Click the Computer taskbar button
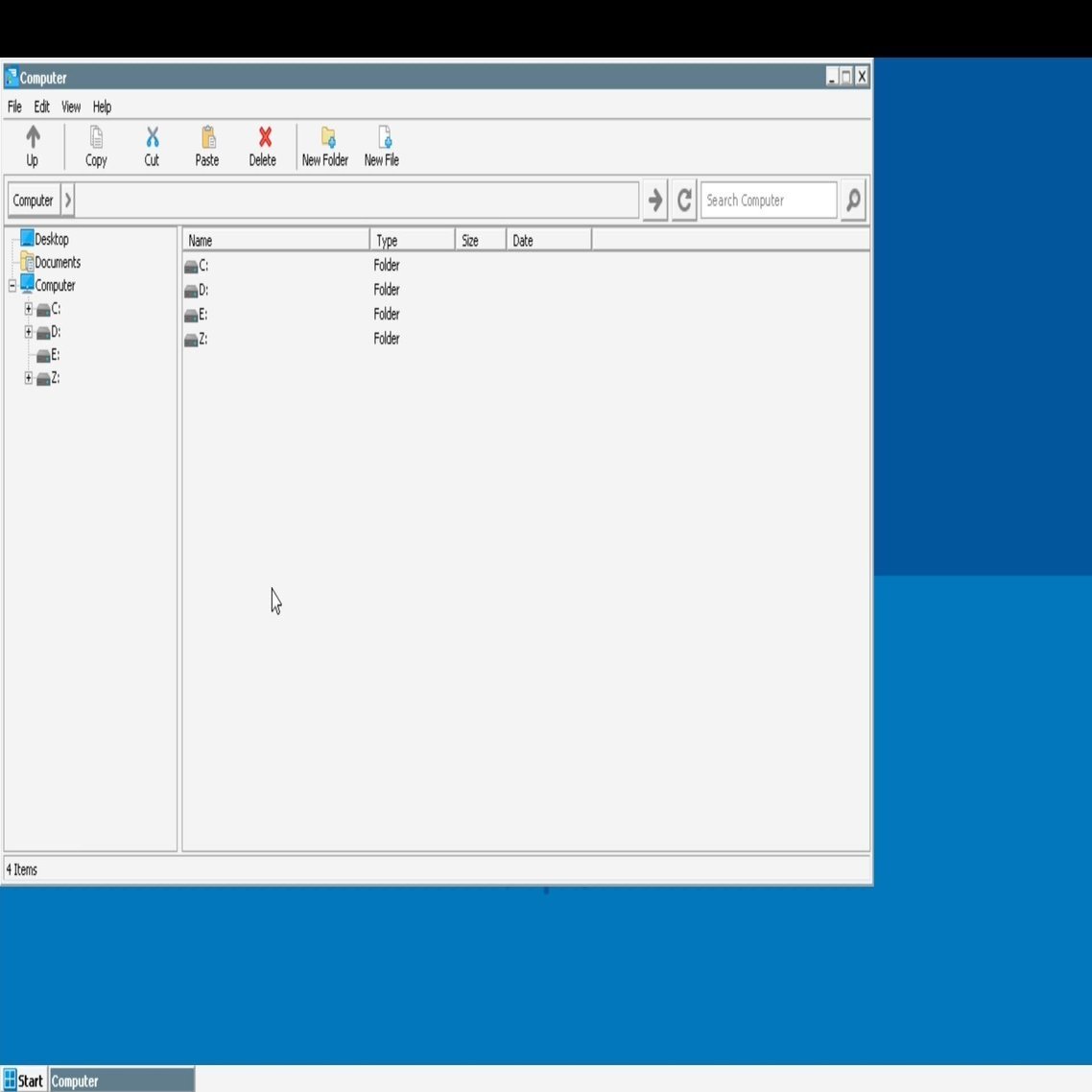This screenshot has height=1092, width=1092. click(x=122, y=1080)
